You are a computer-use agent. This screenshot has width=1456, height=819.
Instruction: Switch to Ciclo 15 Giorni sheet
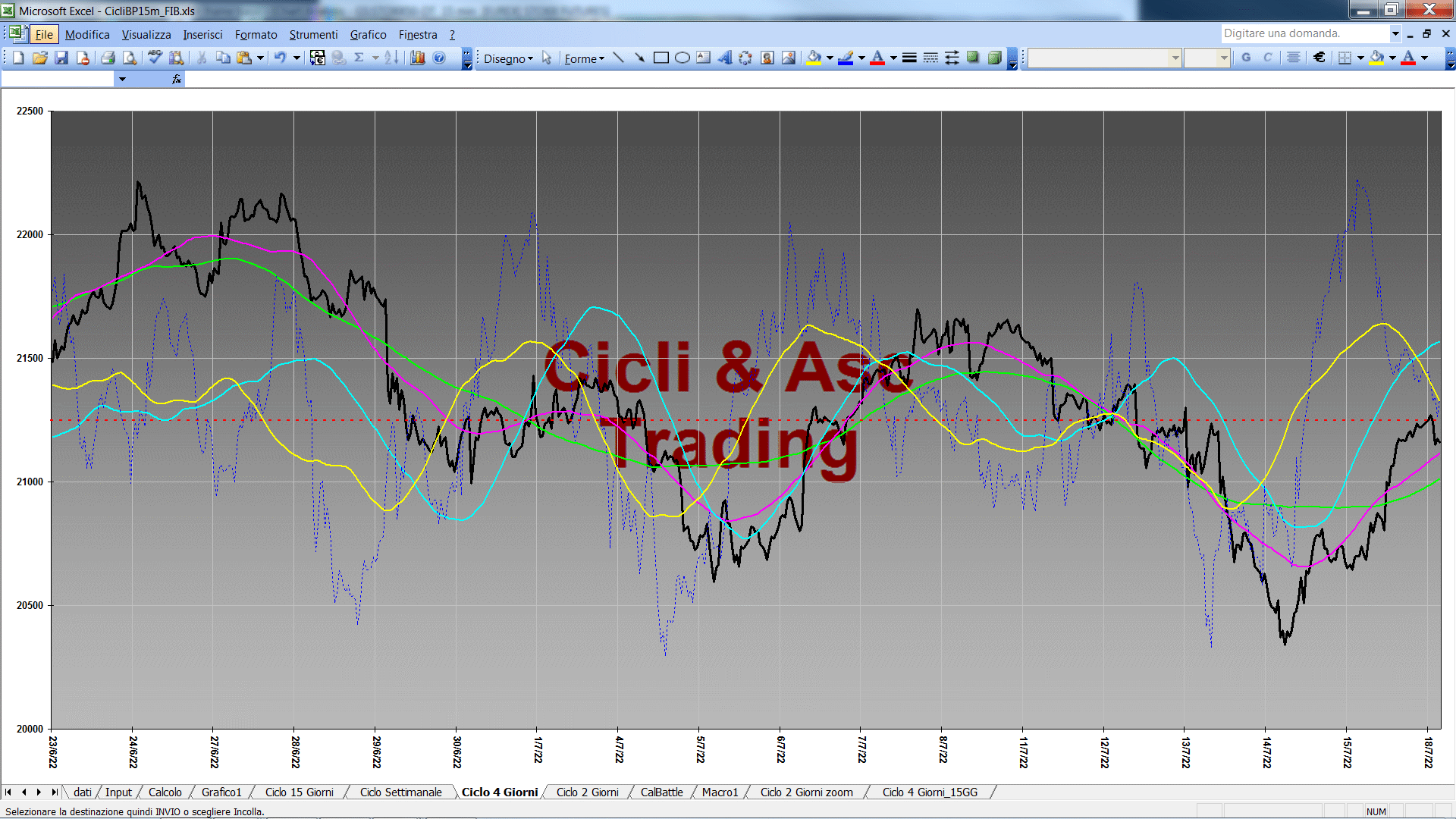[x=299, y=792]
